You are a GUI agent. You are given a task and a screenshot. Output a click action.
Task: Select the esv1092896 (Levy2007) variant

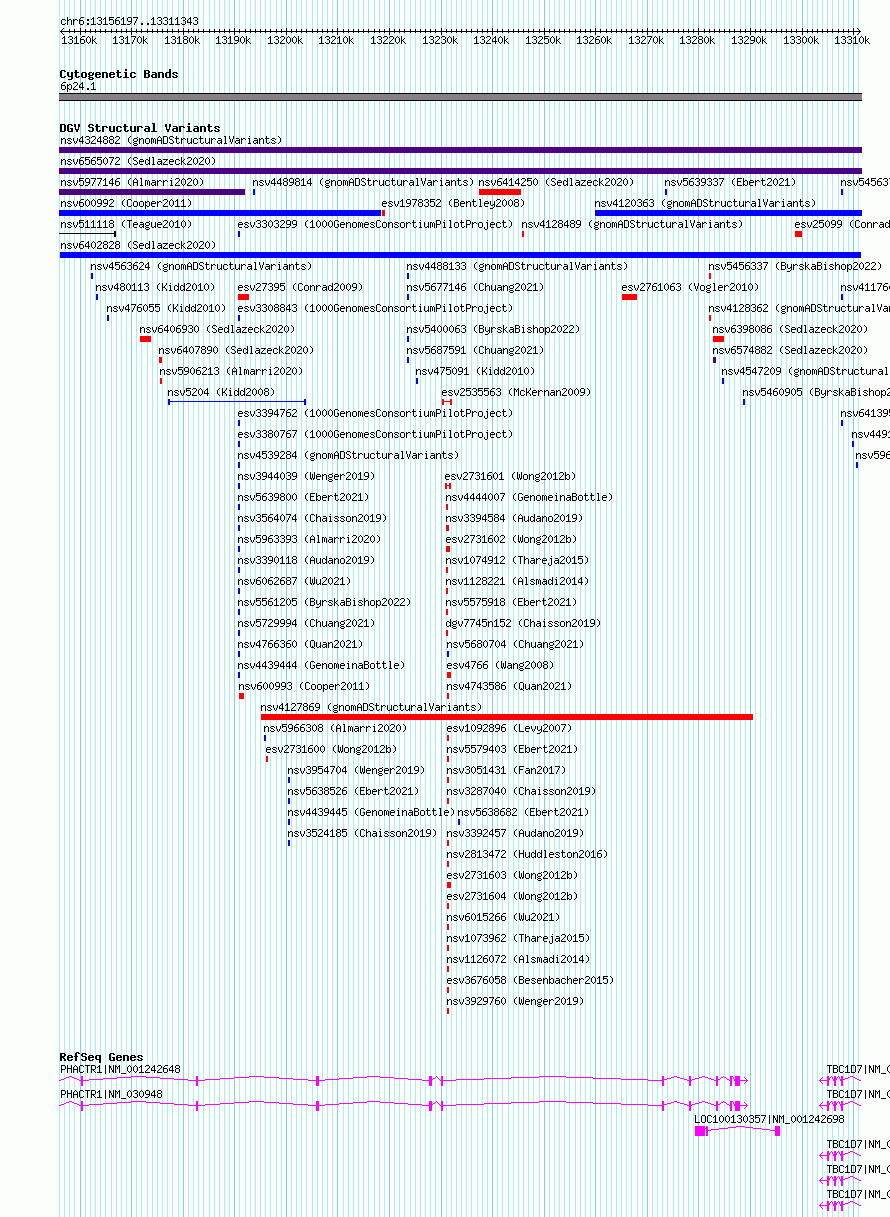(509, 728)
